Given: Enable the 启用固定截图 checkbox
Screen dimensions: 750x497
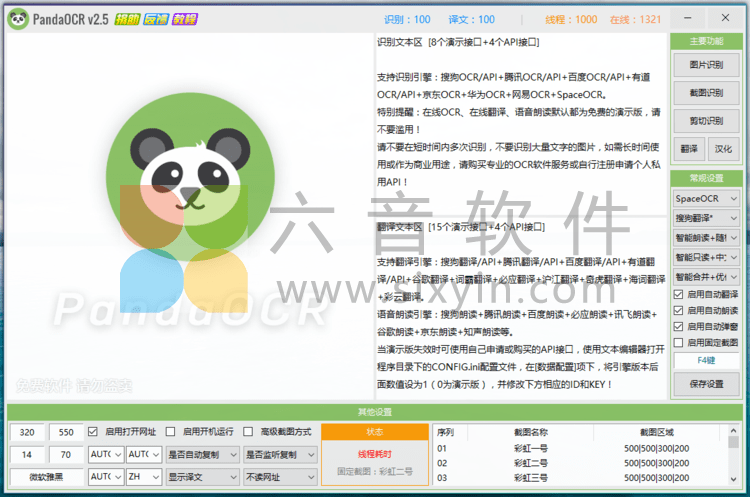Looking at the screenshot, I should pyautogui.click(x=678, y=342).
